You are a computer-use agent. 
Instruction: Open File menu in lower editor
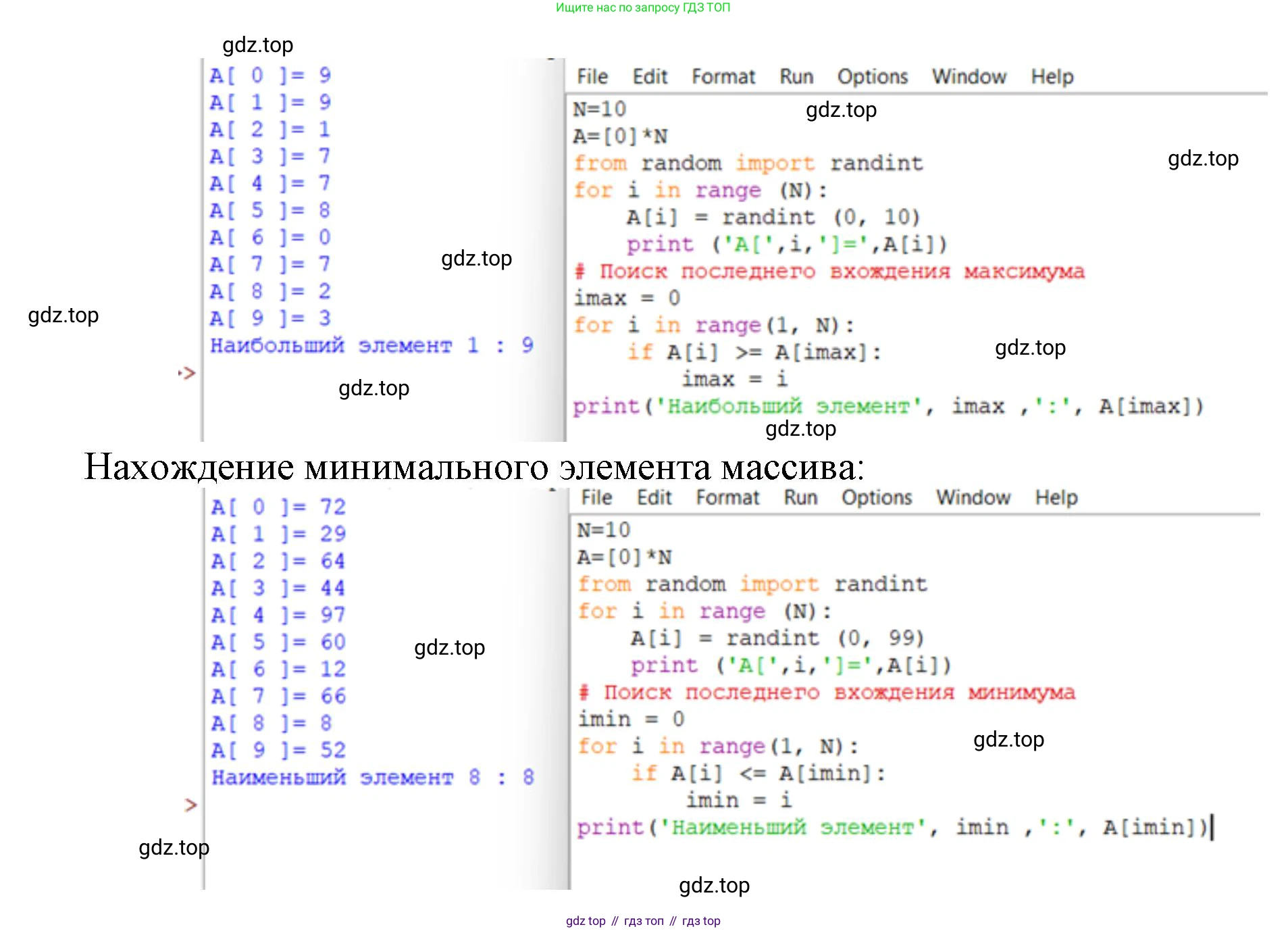[x=596, y=497]
